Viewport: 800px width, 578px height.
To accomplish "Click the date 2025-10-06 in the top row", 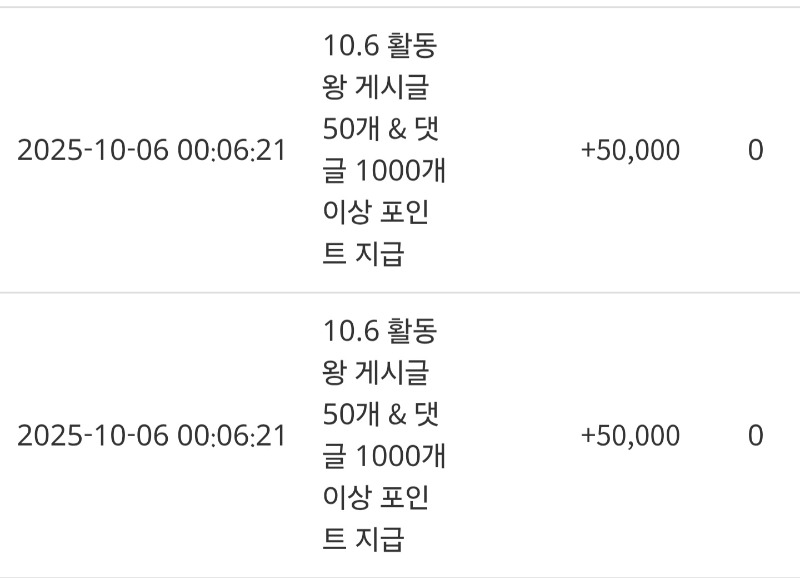I will pos(93,151).
